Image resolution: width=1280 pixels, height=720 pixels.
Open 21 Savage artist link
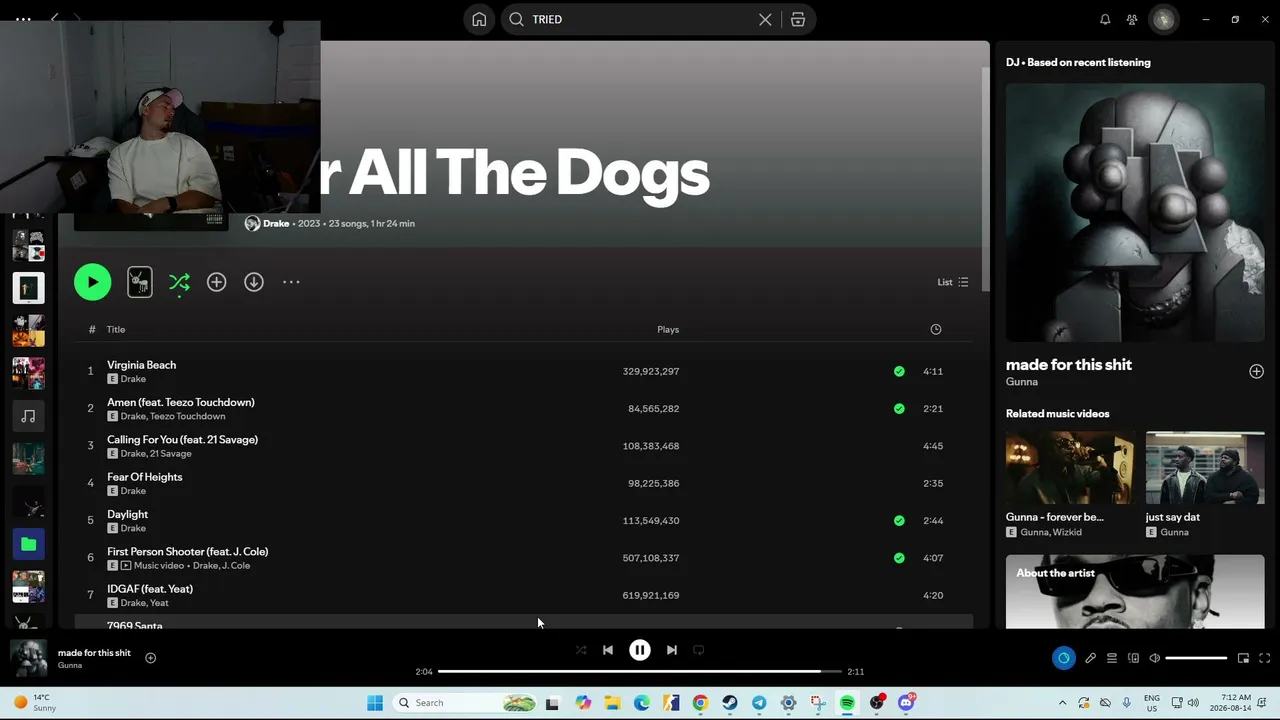pyautogui.click(x=171, y=453)
